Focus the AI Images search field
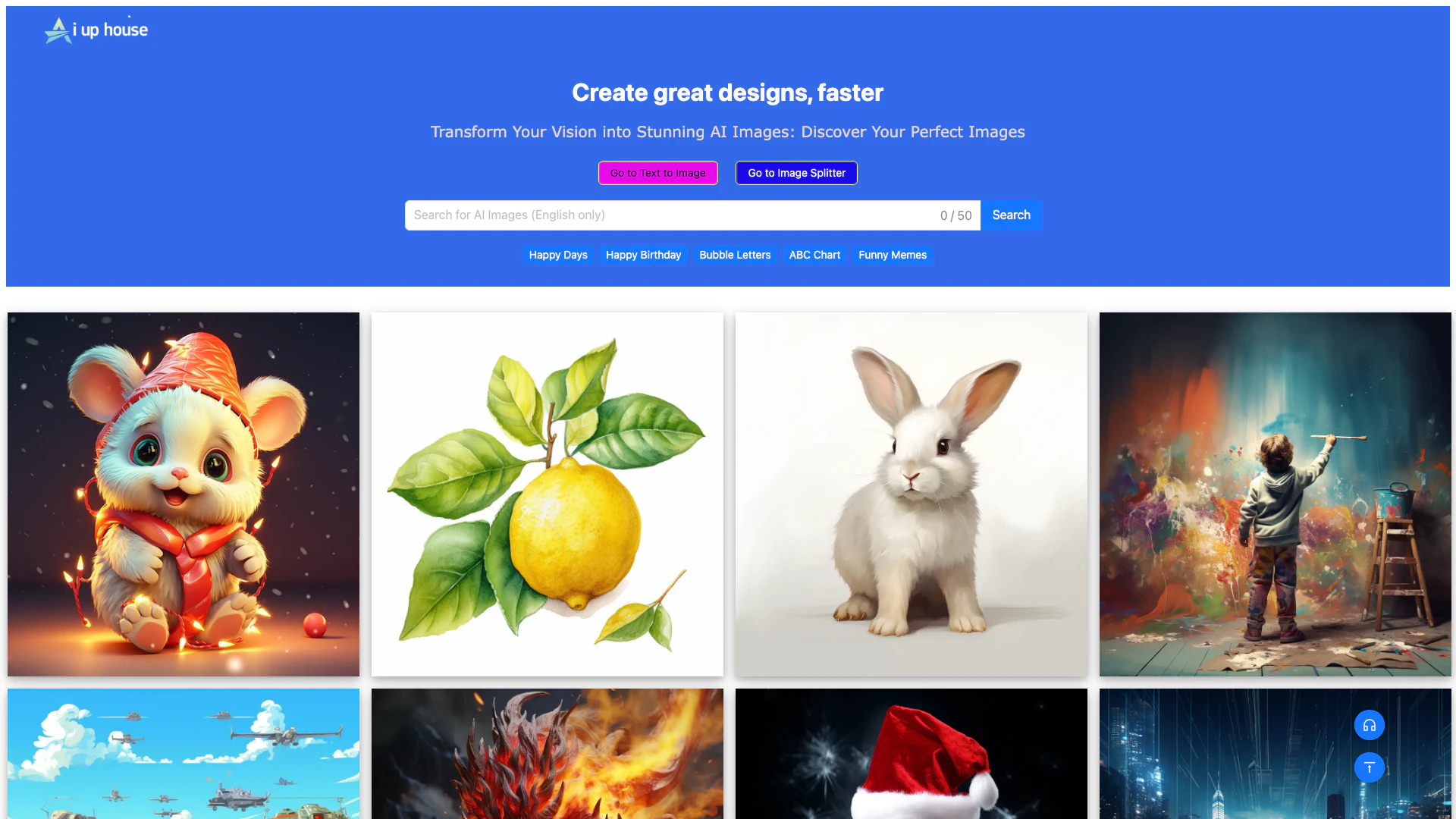The image size is (1456, 819). point(692,215)
